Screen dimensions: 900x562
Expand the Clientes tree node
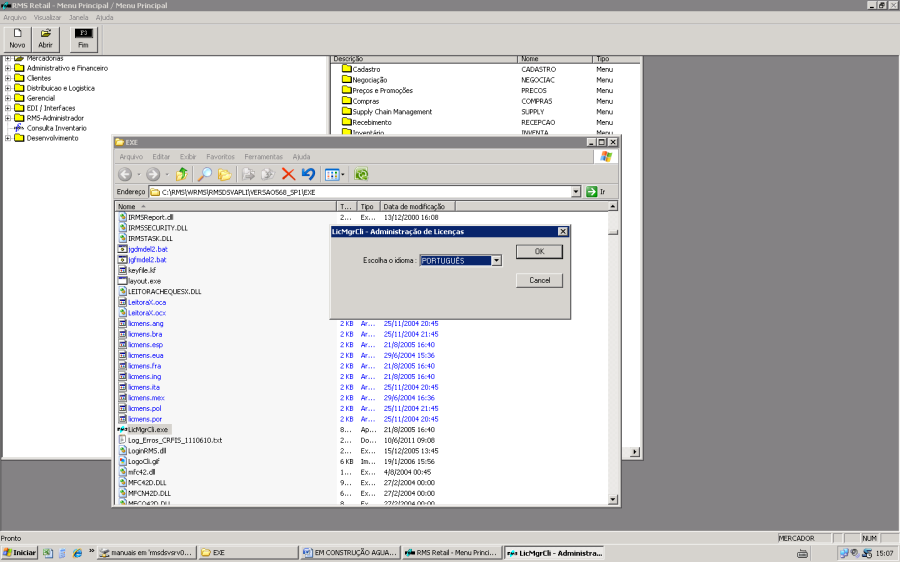tap(8, 78)
